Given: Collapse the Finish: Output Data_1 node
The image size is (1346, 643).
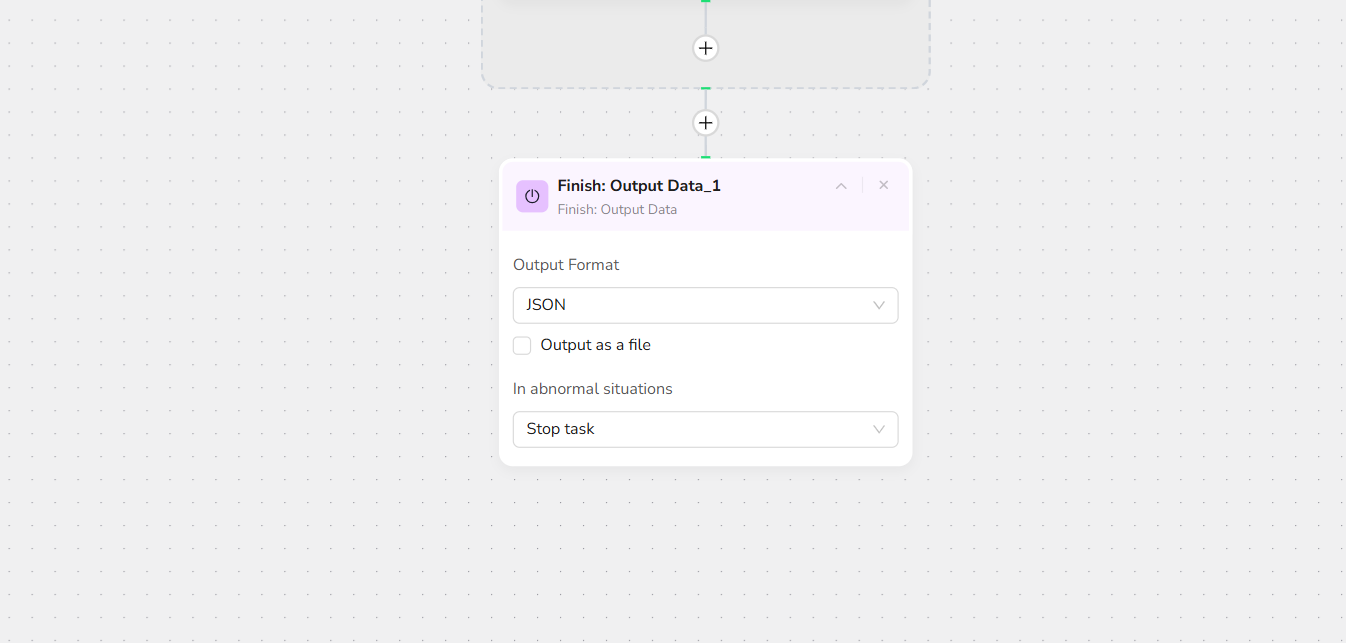Looking at the screenshot, I should pos(841,186).
